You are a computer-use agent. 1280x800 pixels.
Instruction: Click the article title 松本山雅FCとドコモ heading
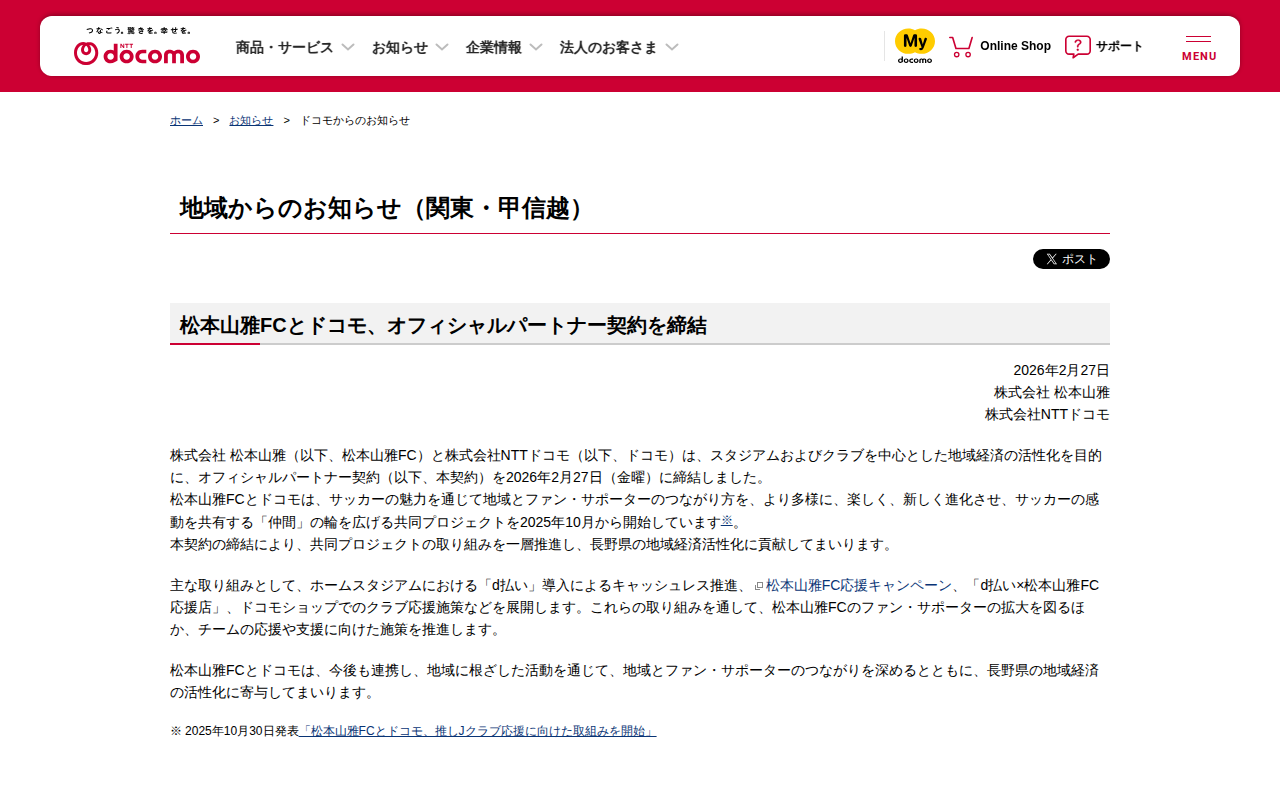click(x=443, y=325)
